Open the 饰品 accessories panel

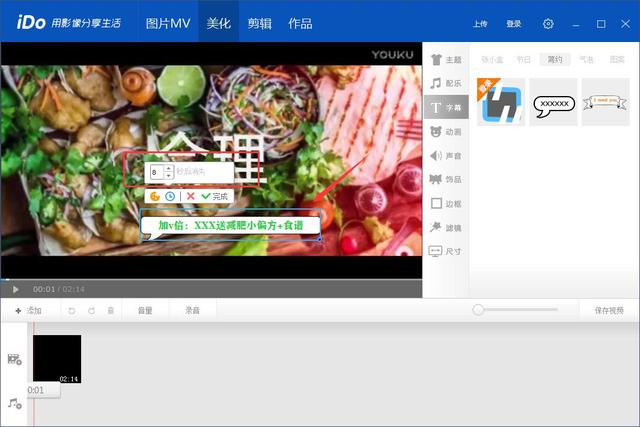click(445, 179)
